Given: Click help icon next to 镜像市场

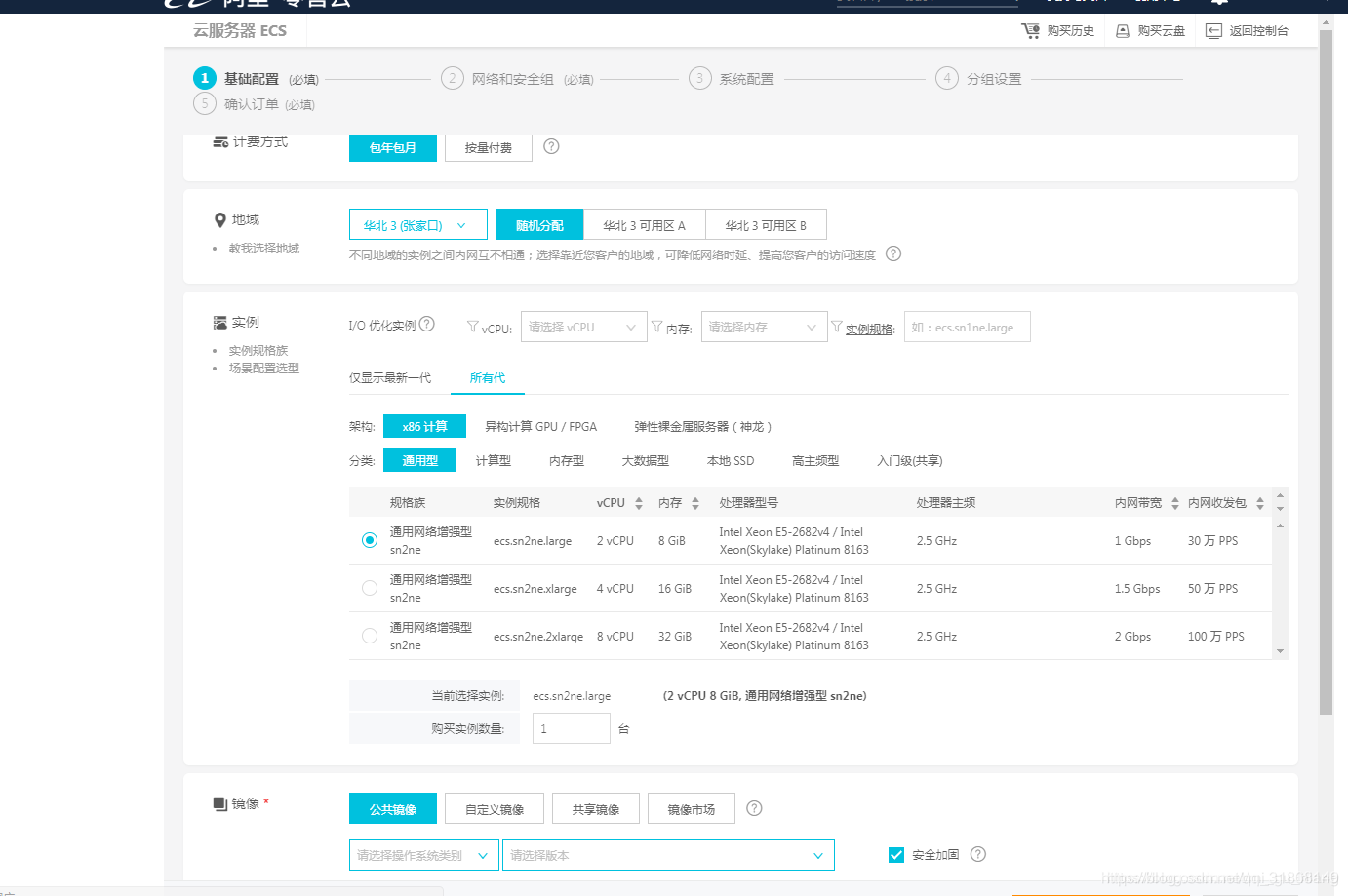Looking at the screenshot, I should [754, 808].
